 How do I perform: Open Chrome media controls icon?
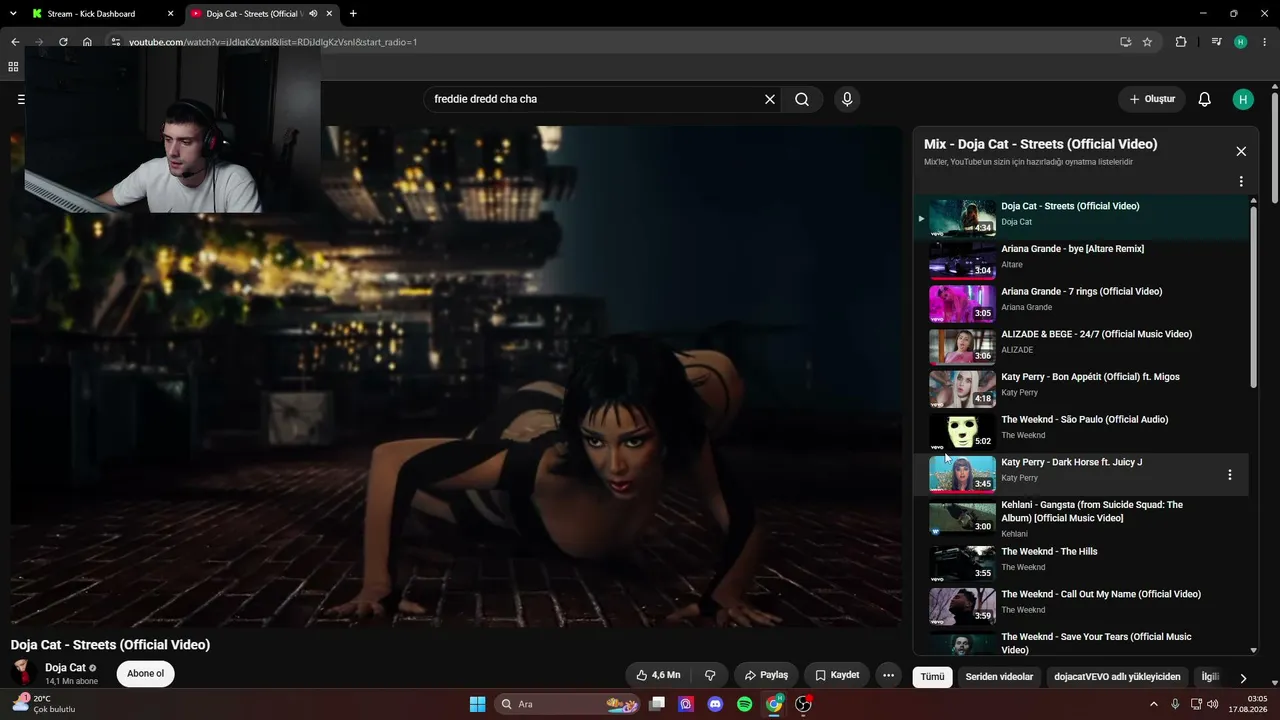tap(1216, 42)
